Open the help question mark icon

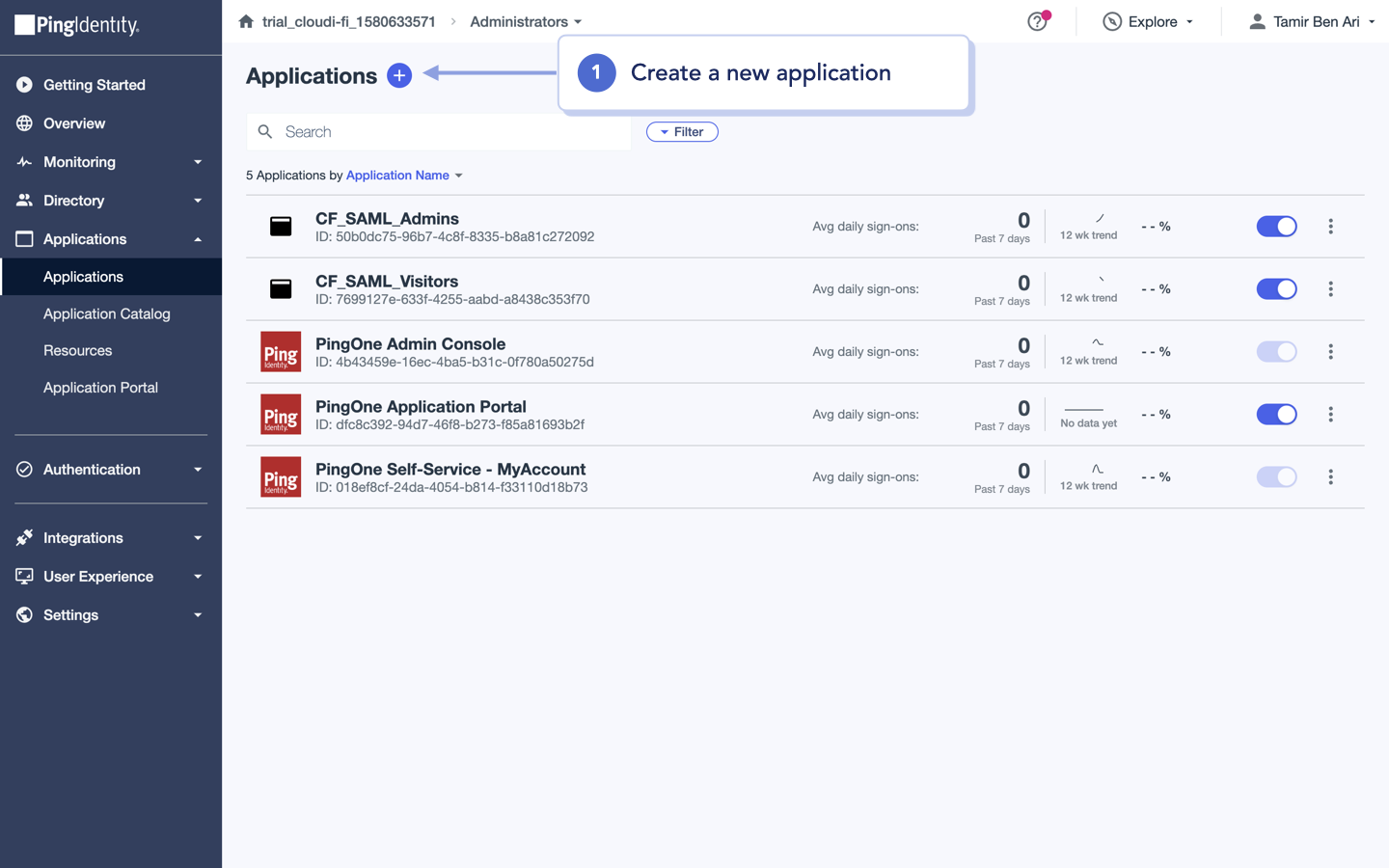1037,21
